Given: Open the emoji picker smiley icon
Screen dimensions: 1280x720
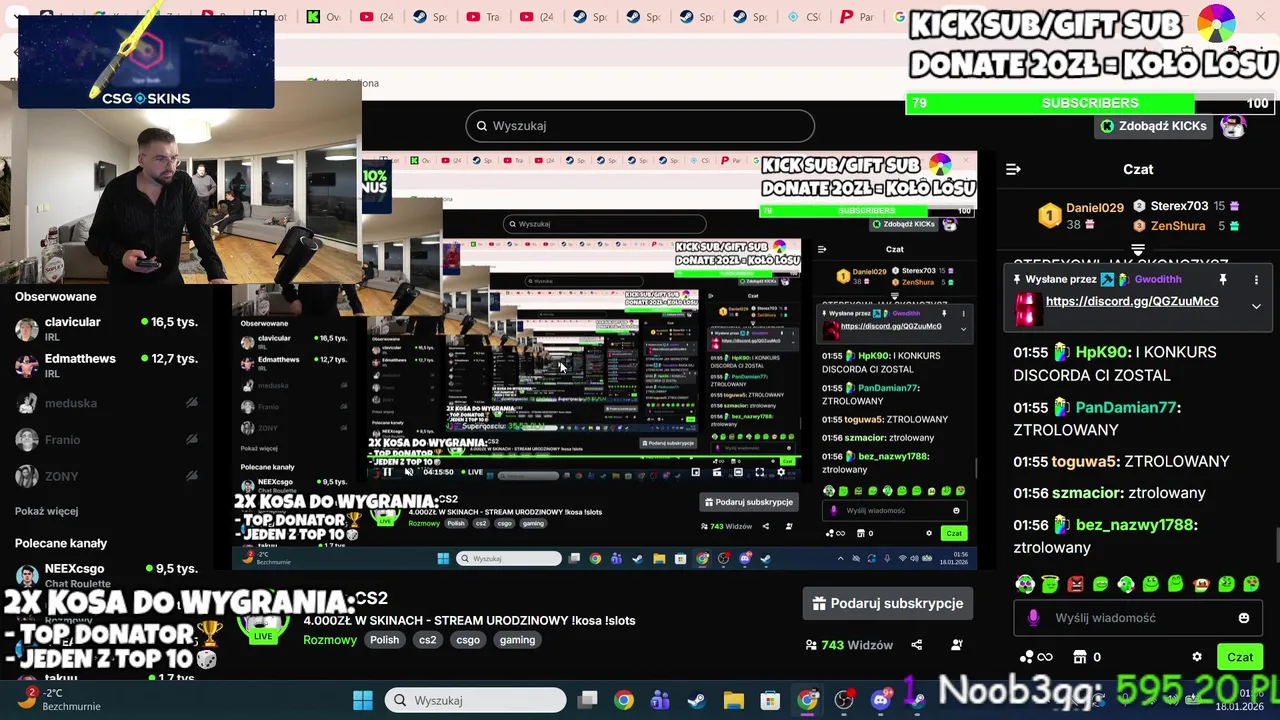Looking at the screenshot, I should tap(1244, 618).
